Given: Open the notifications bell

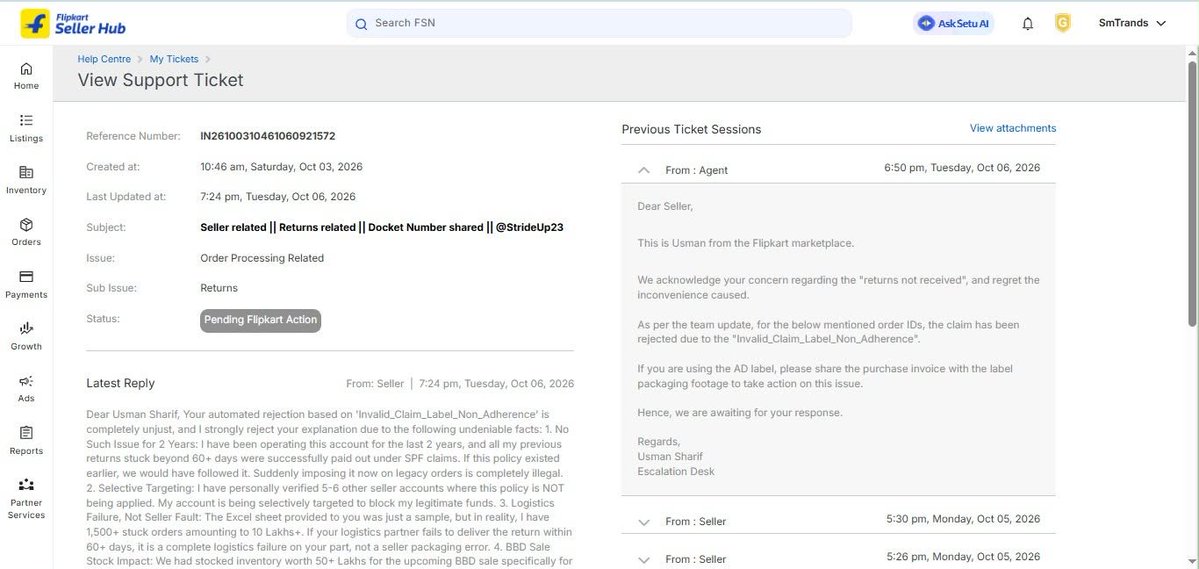Looking at the screenshot, I should [1028, 24].
